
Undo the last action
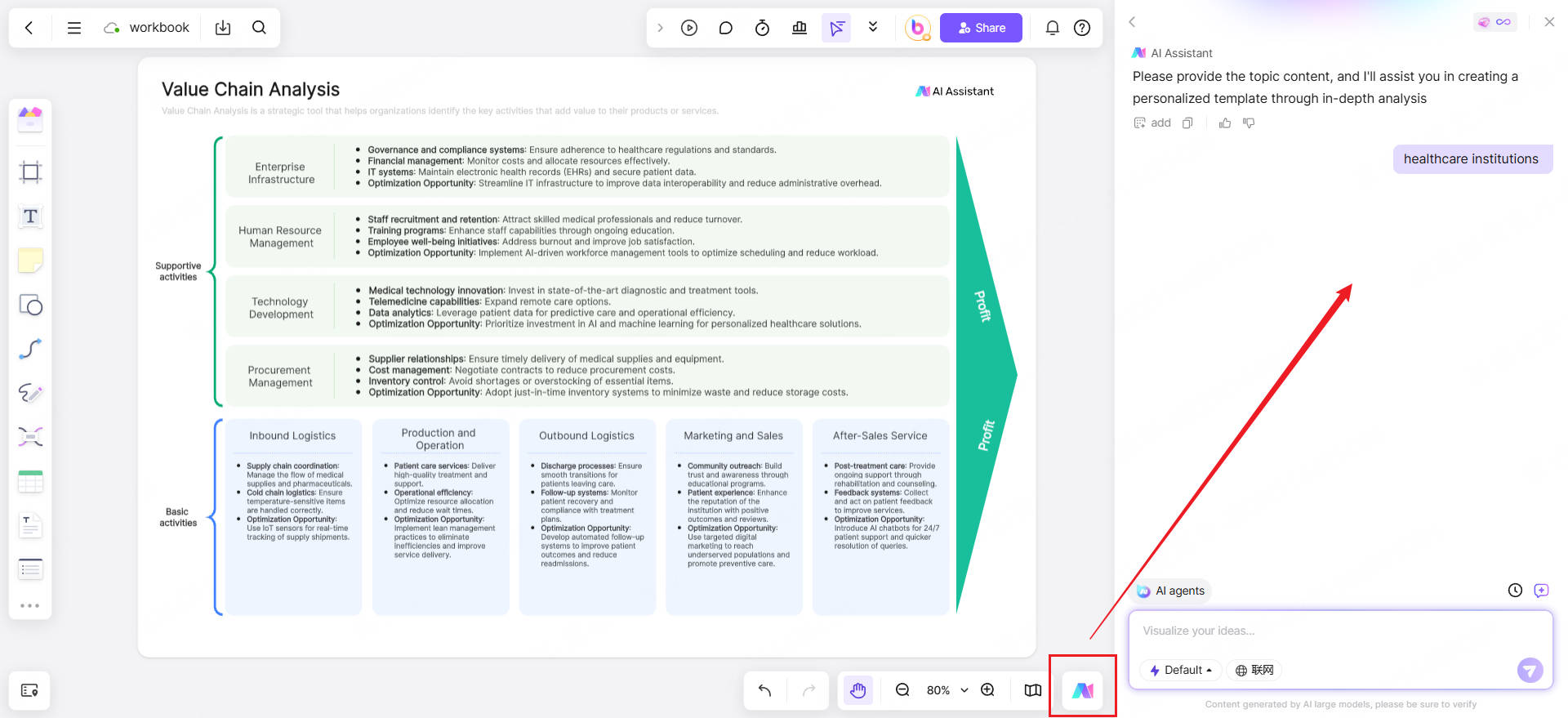(x=764, y=690)
